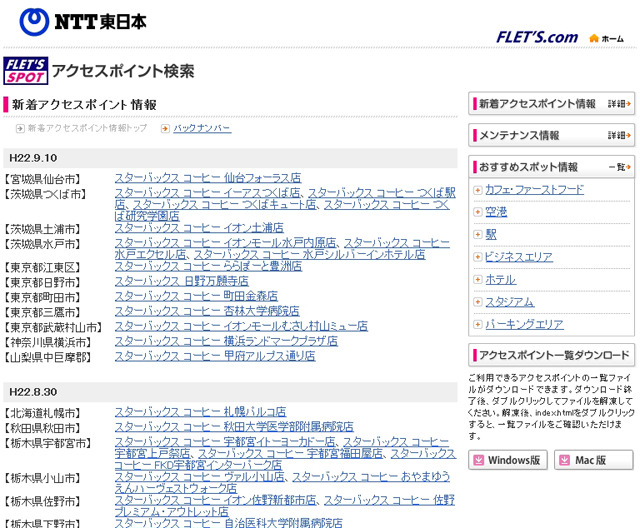Open ビジネスエリア spot category
The height and width of the screenshot is (528, 640).
click(519, 257)
